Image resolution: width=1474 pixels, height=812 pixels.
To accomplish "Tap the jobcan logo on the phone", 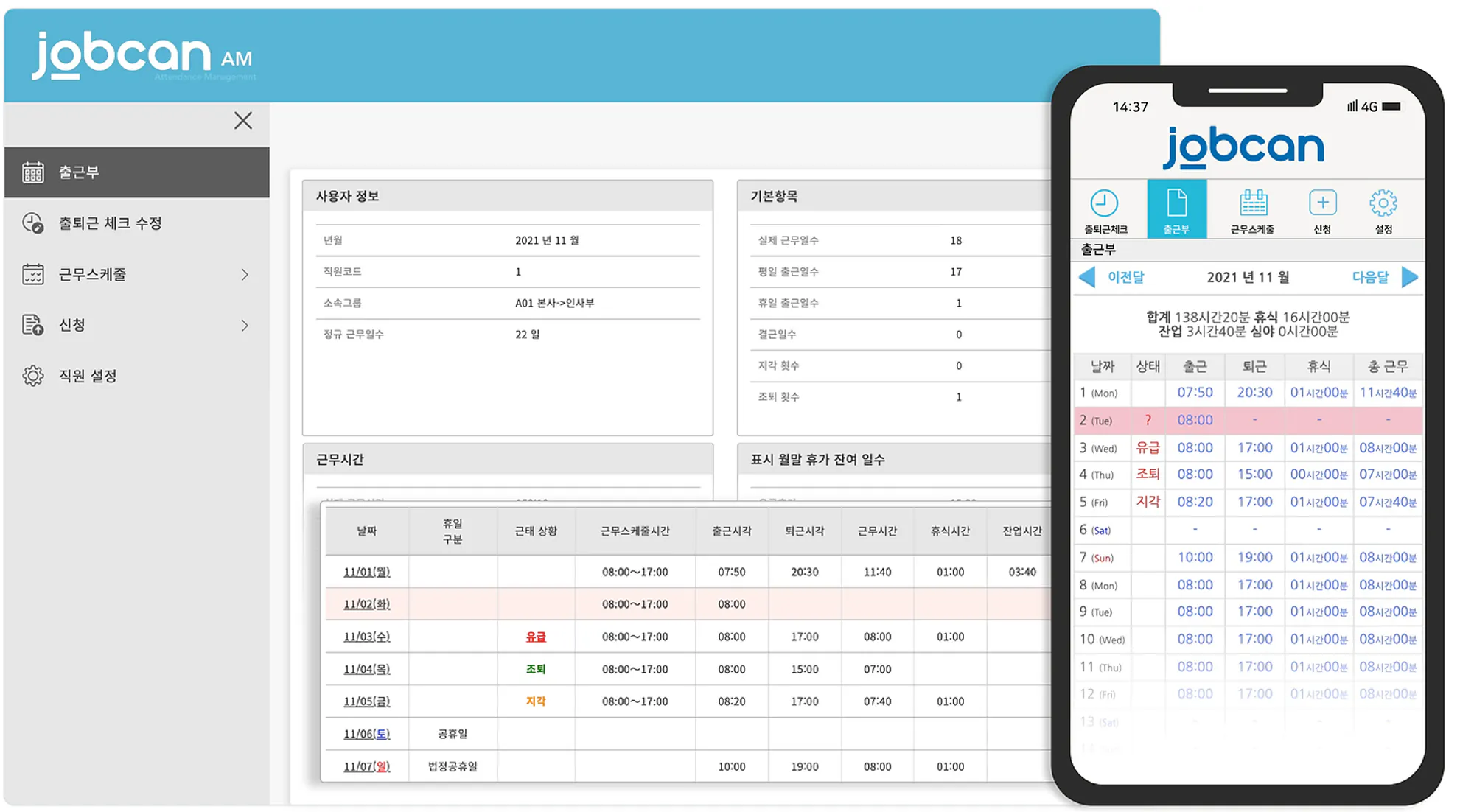I will click(1244, 147).
